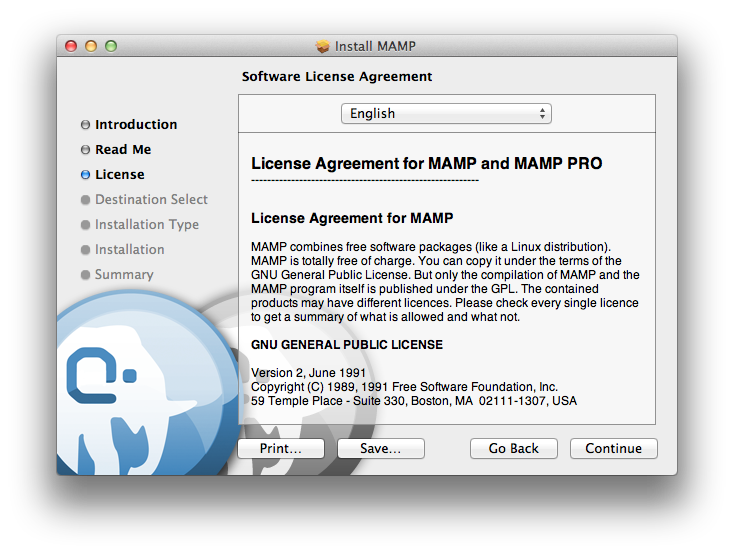
Task: Open the English language dropdown
Action: (446, 114)
